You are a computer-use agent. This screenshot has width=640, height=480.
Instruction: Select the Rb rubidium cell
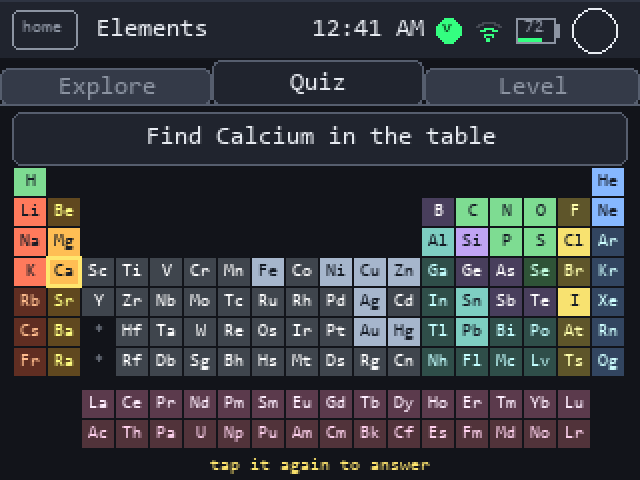click(30, 302)
